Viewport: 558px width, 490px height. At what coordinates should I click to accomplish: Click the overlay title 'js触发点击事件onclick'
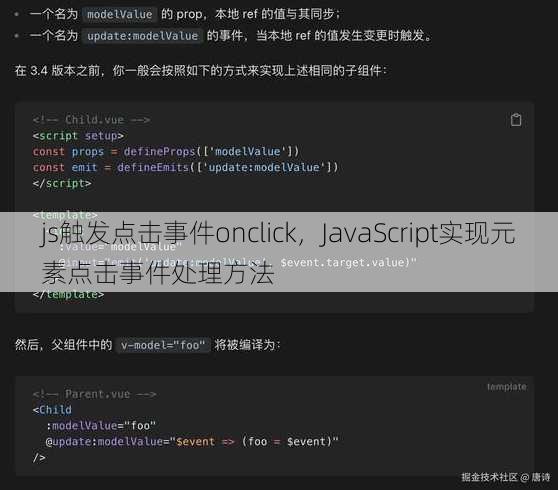(x=168, y=233)
